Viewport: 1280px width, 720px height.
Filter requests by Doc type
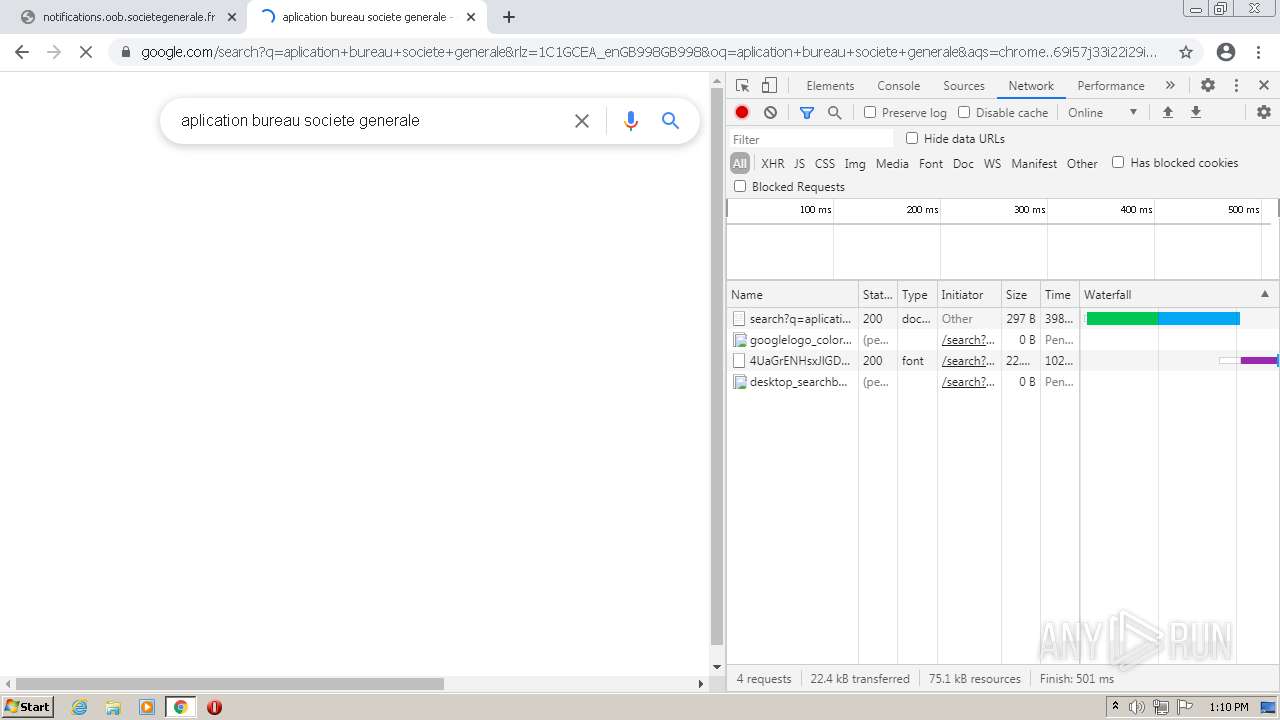963,164
